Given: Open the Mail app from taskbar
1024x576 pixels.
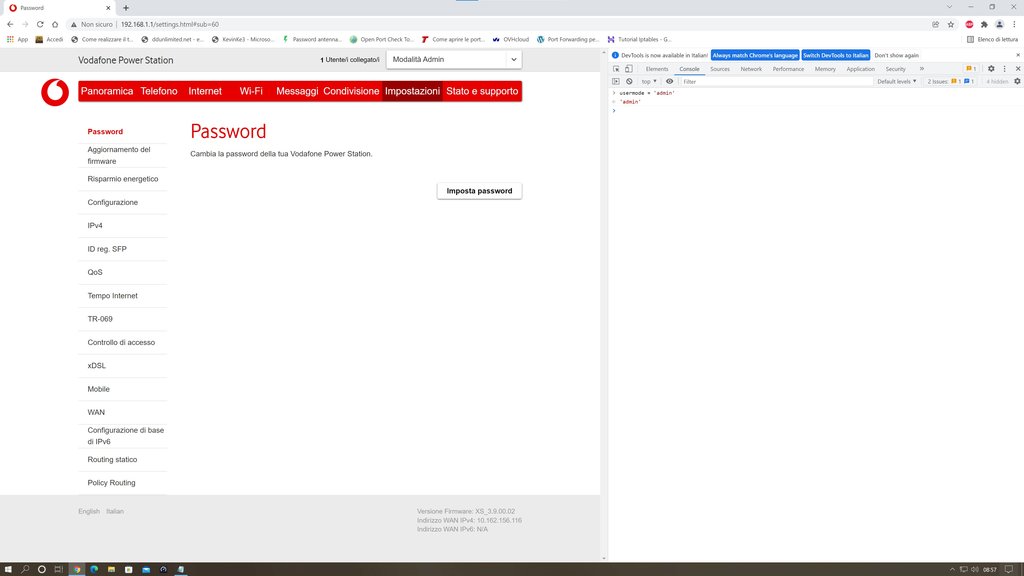Looking at the screenshot, I should 146,569.
